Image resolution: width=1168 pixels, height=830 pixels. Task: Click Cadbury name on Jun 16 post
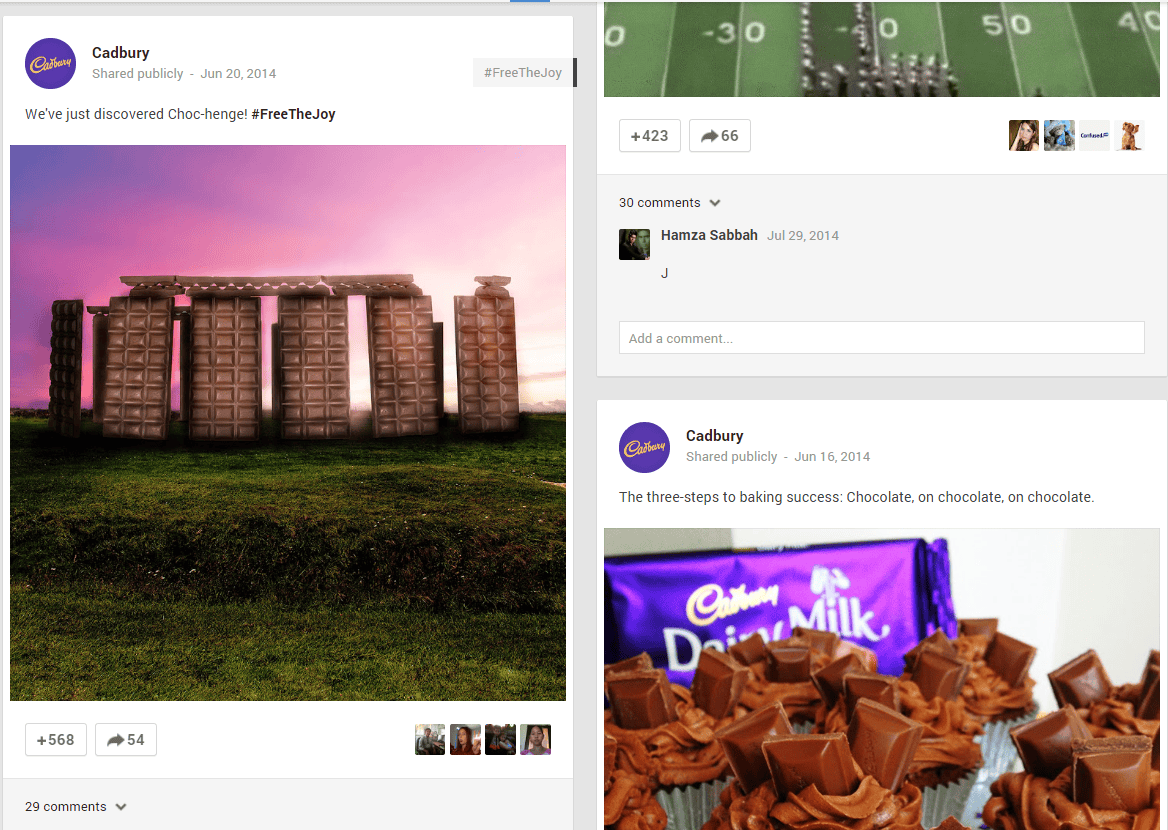pos(714,436)
